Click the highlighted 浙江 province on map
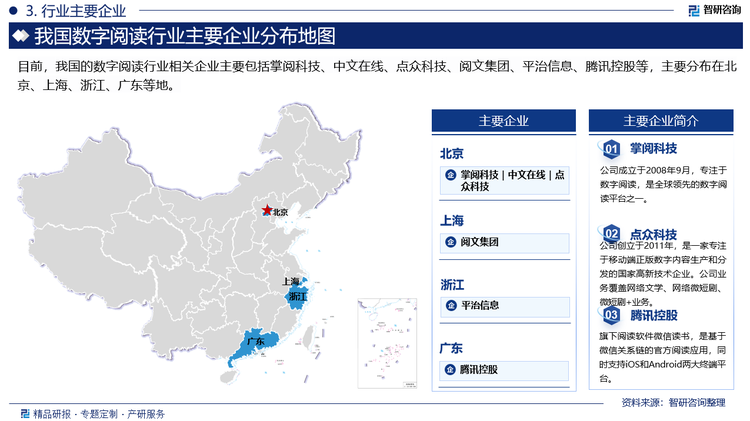750x421 pixels. point(297,299)
